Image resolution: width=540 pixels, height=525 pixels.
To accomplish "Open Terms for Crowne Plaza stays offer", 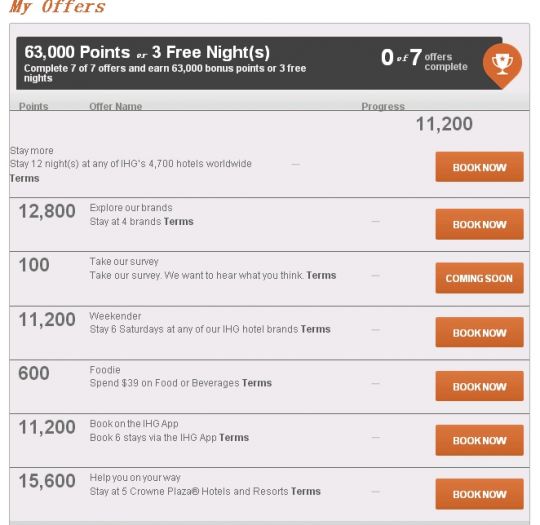I will tap(306, 491).
